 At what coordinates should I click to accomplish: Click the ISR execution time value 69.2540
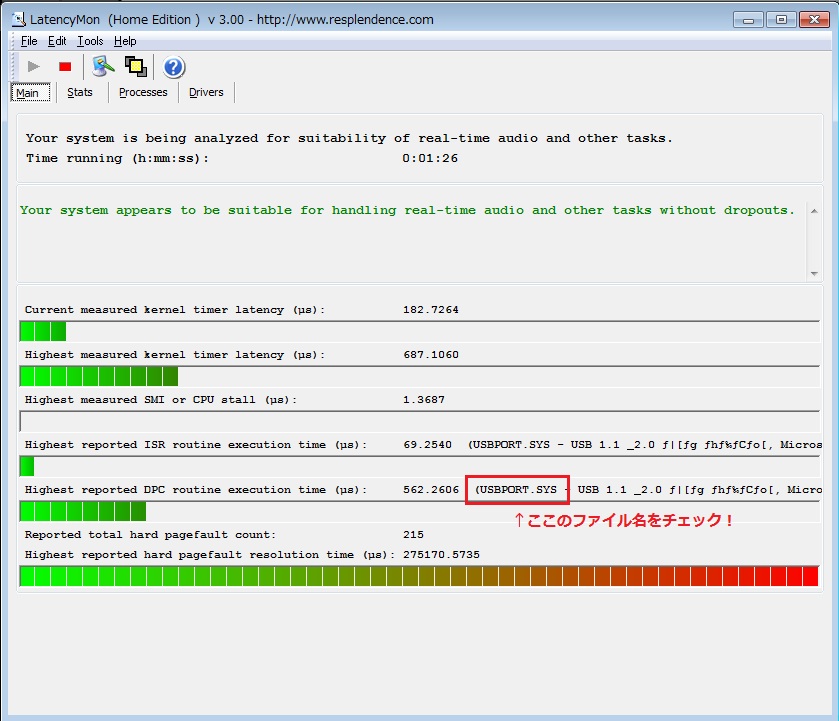click(x=428, y=445)
